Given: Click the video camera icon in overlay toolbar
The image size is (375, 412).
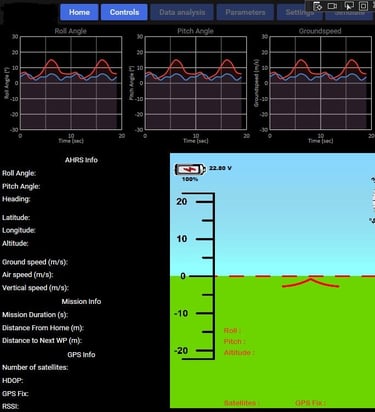Looking at the screenshot, I should [332, 6].
